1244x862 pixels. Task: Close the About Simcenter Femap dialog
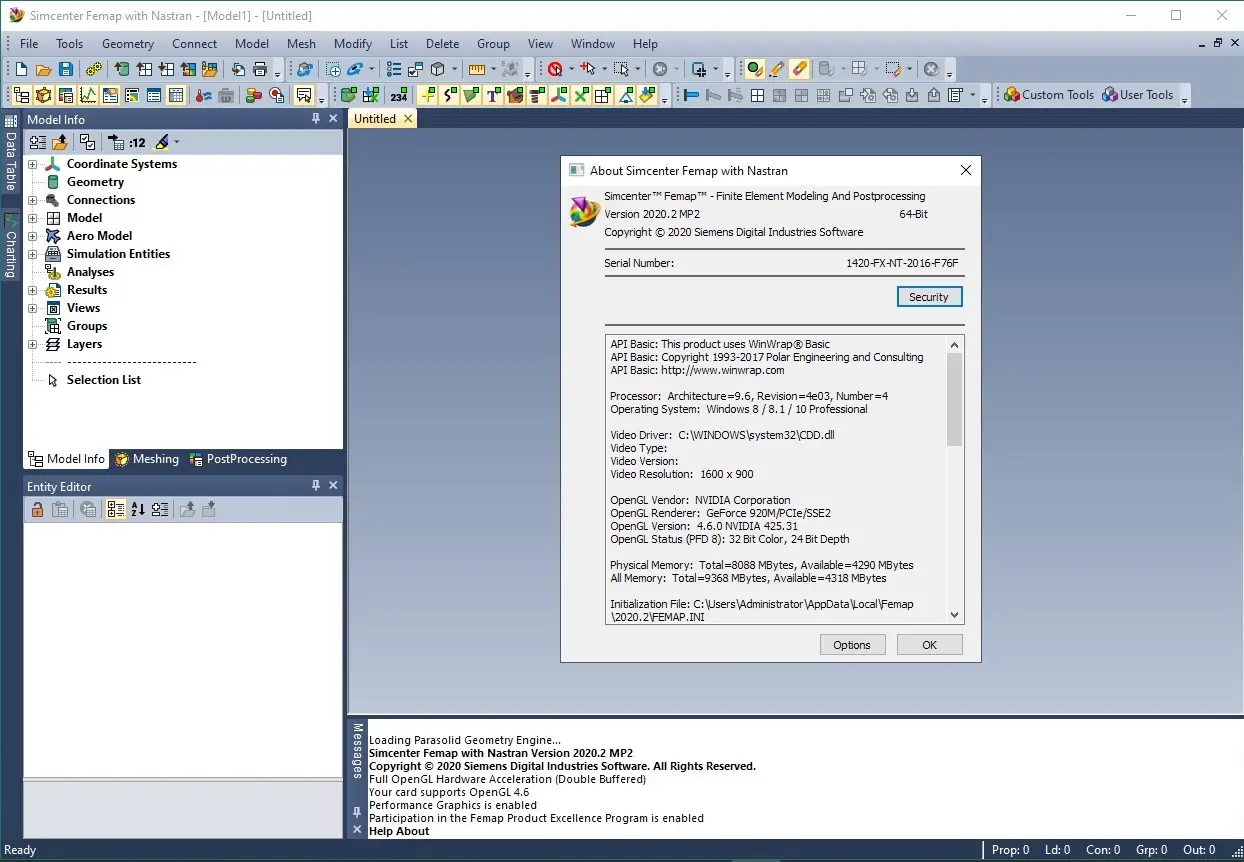pos(965,170)
